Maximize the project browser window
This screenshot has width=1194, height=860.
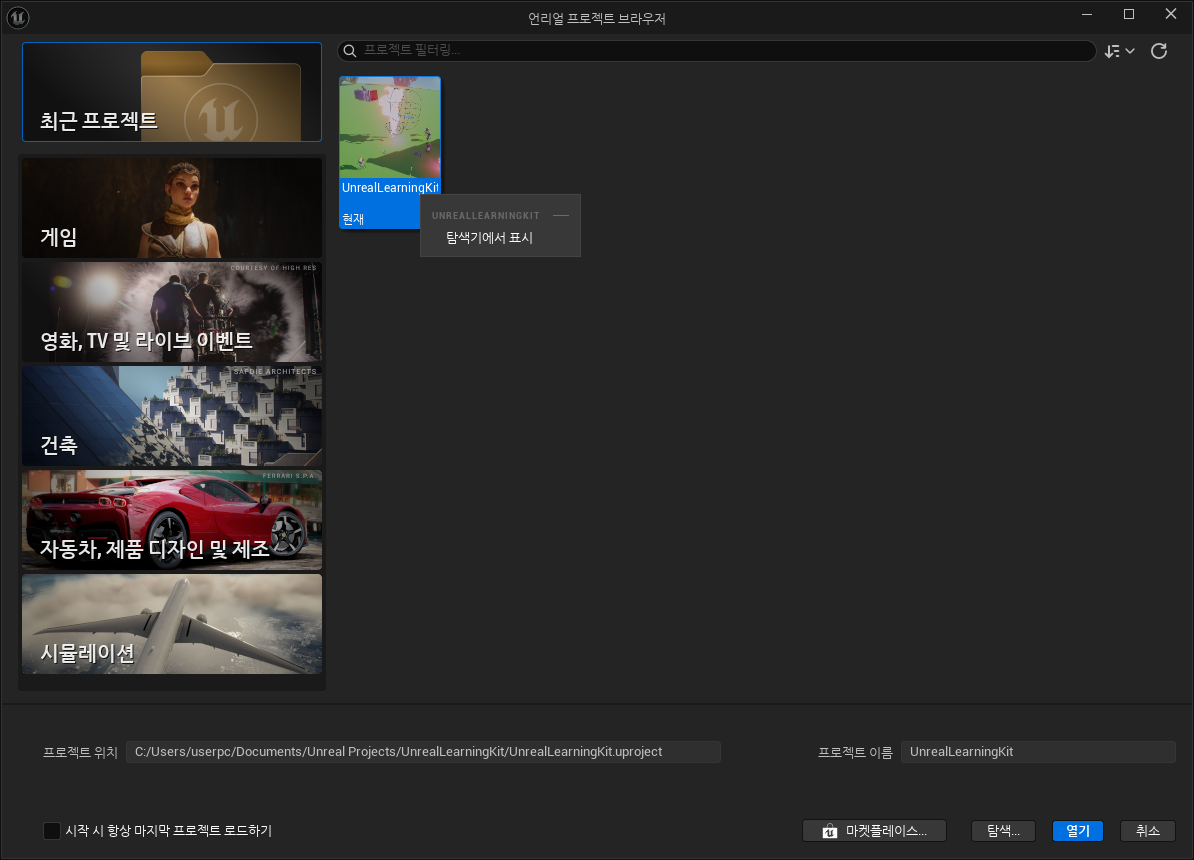[x=1129, y=14]
